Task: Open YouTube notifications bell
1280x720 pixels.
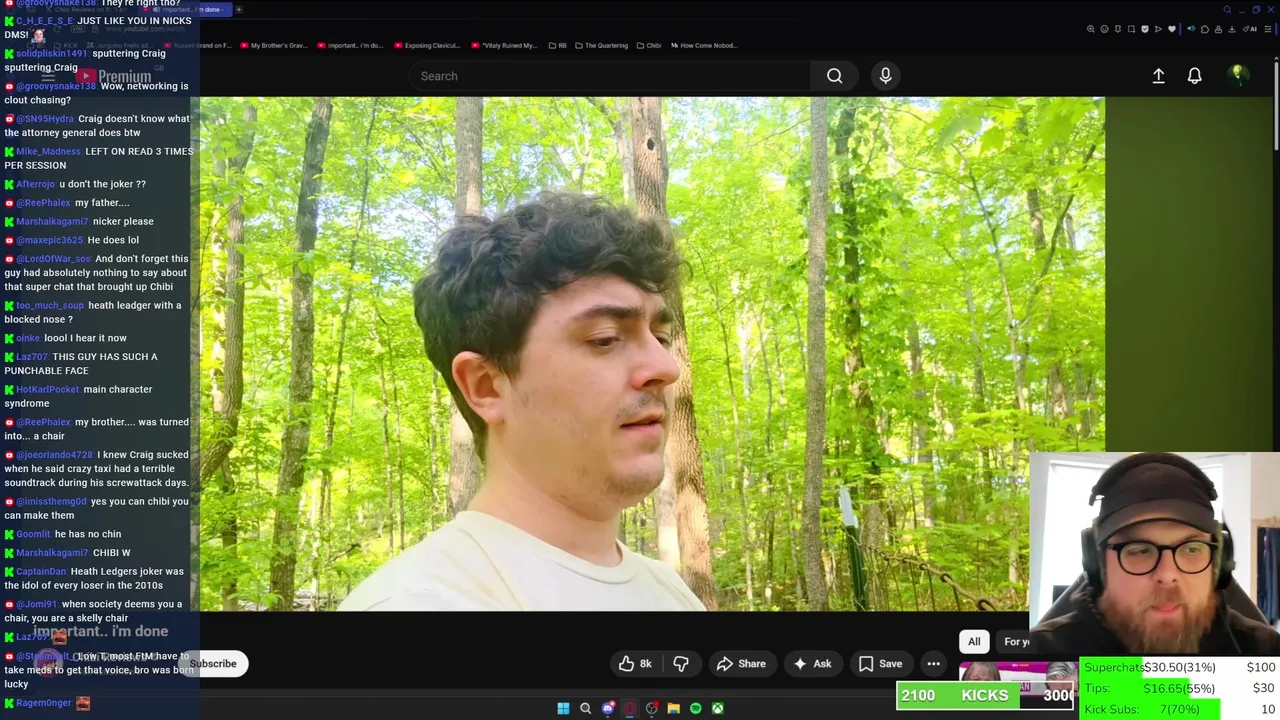Action: click(1194, 76)
